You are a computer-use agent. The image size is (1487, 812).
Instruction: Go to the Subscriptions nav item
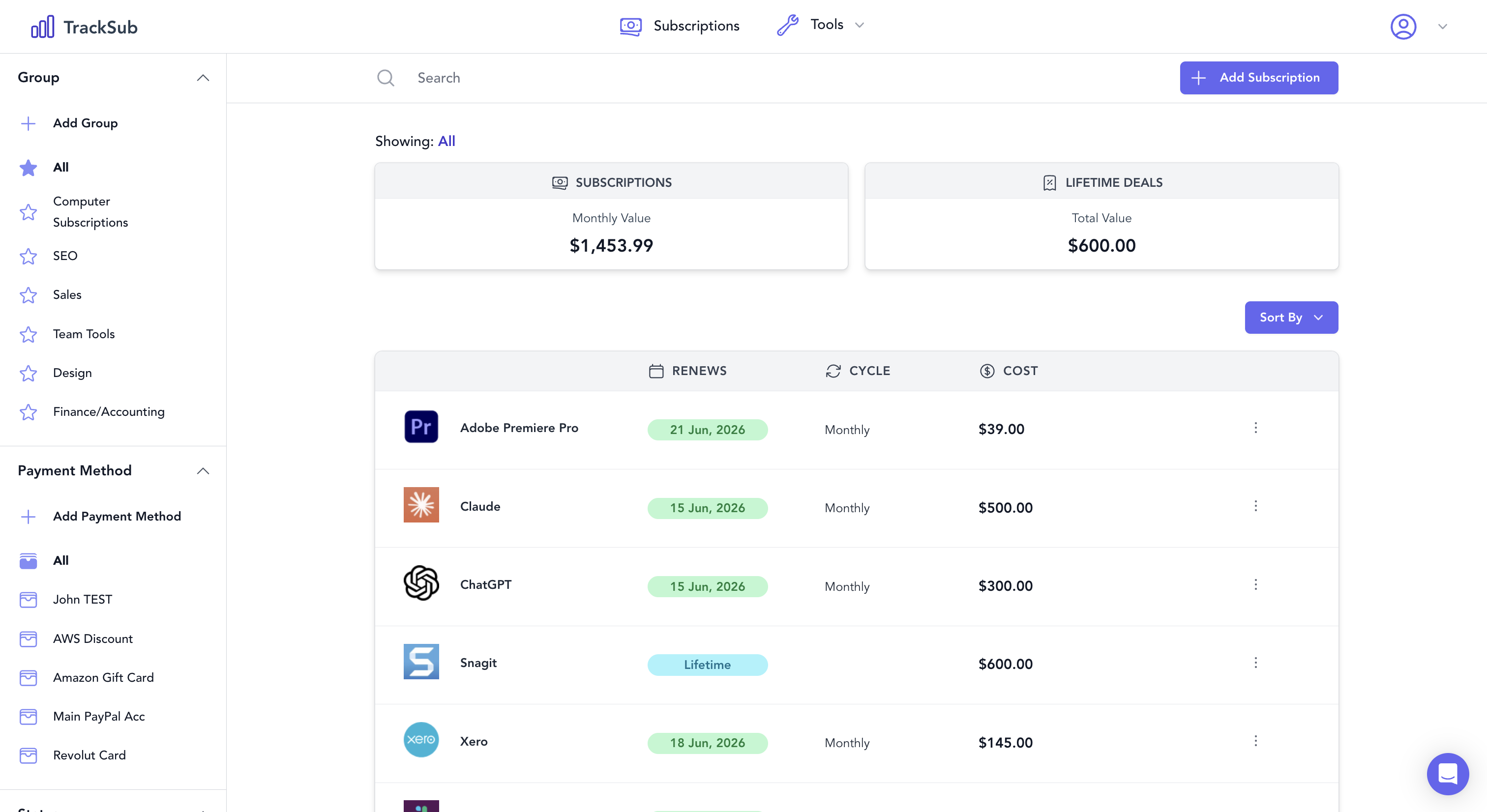[x=680, y=26]
